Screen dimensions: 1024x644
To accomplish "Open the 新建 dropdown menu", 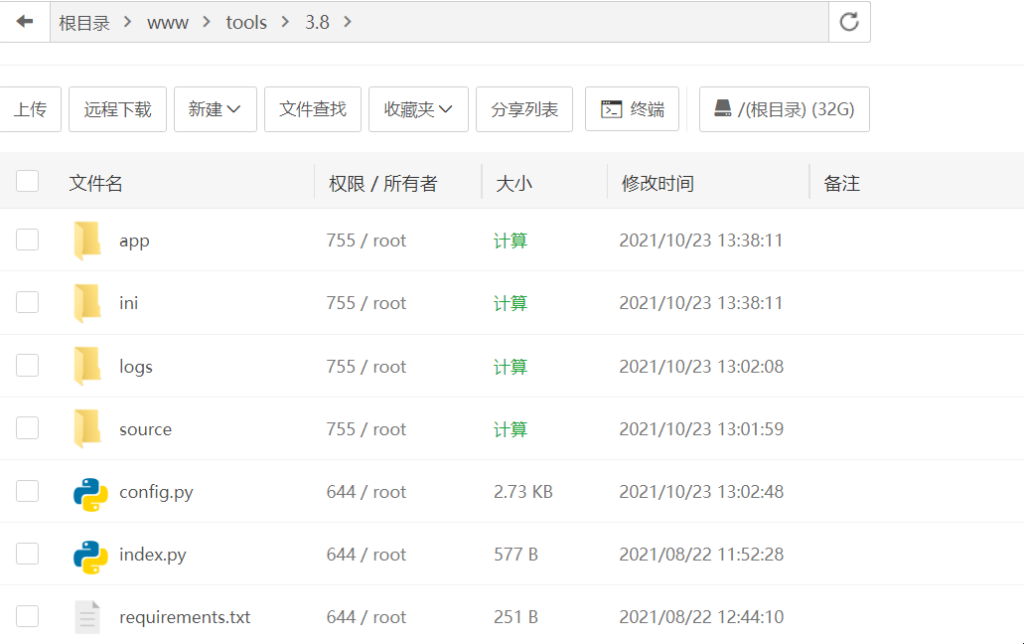I will (214, 108).
